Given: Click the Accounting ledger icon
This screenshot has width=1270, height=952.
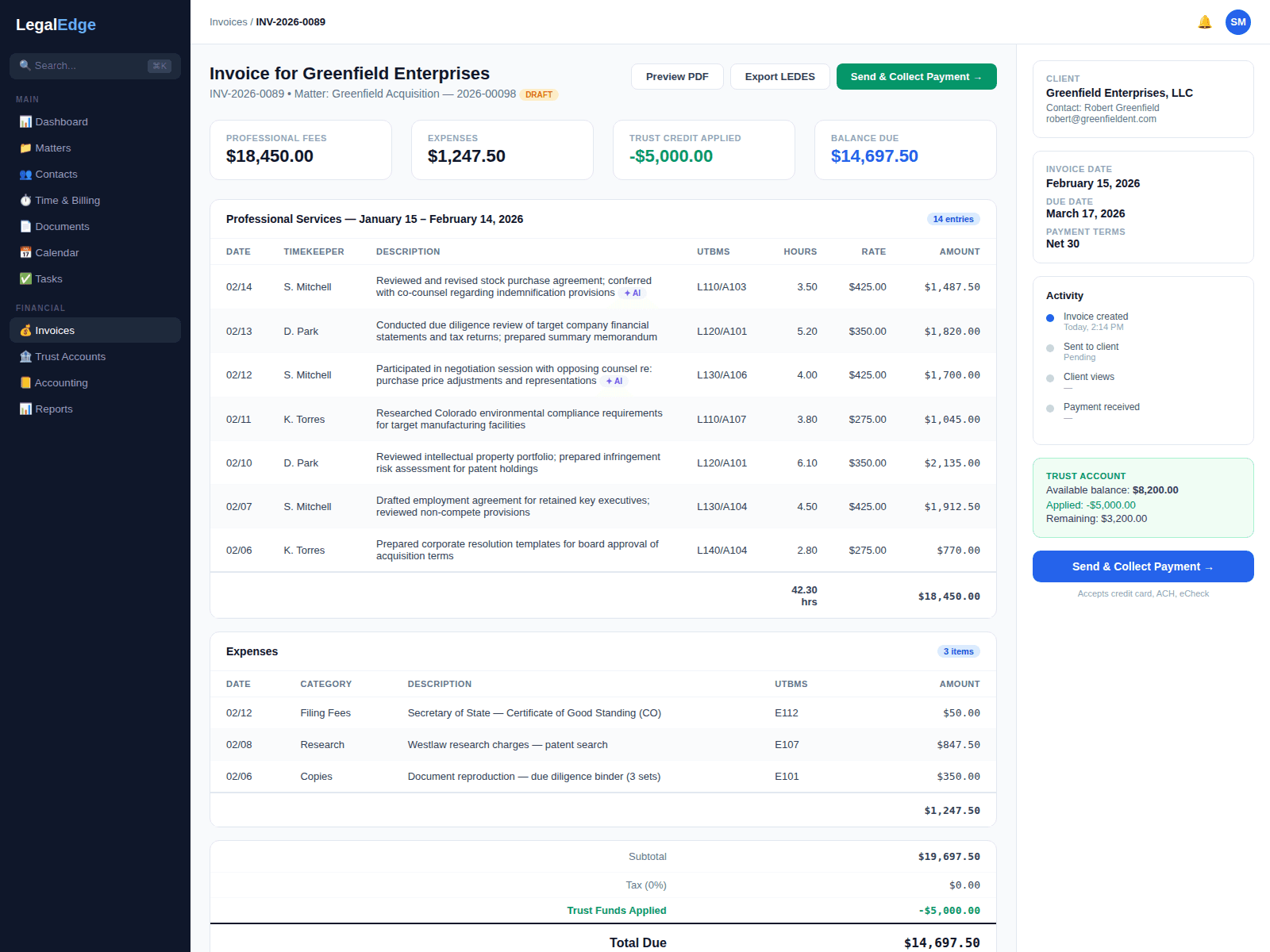Looking at the screenshot, I should (x=25, y=383).
